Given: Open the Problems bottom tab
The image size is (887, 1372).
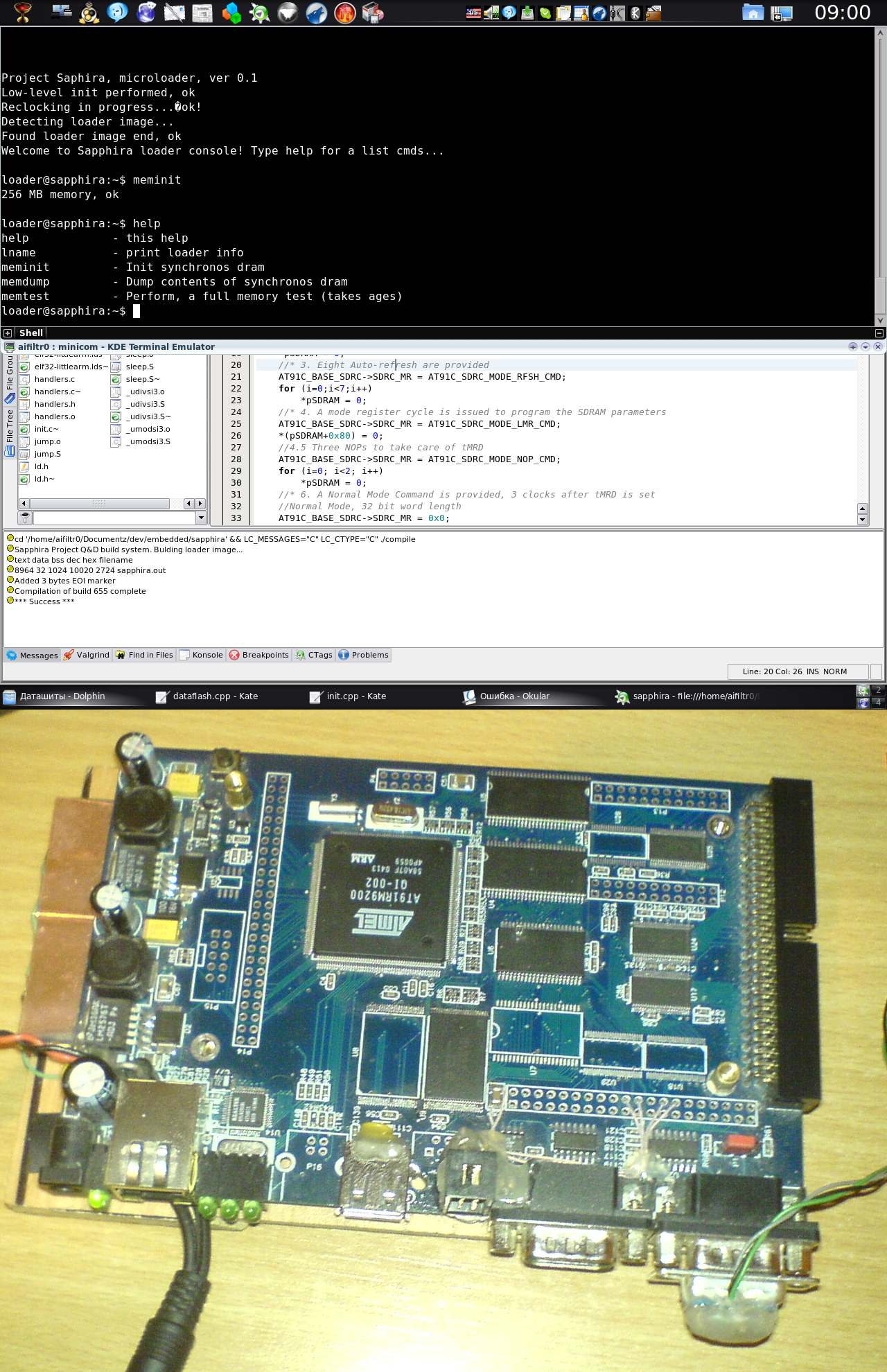Looking at the screenshot, I should [x=364, y=655].
